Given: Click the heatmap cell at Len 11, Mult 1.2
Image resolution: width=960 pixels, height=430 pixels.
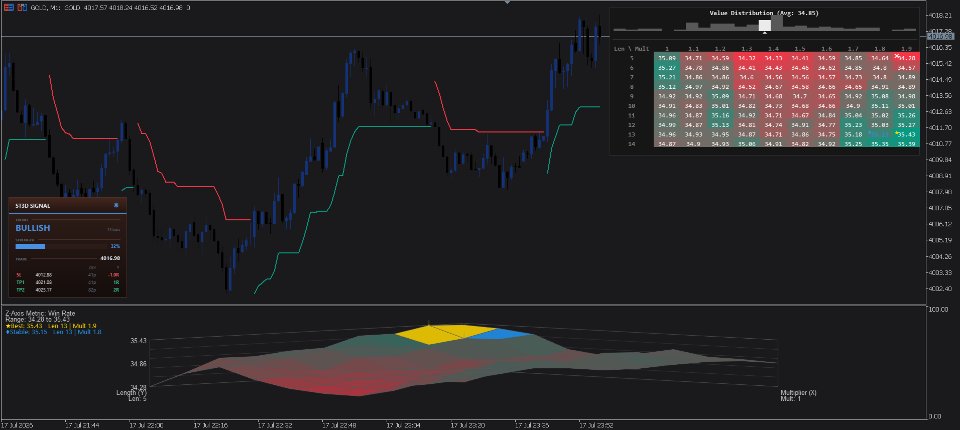Looking at the screenshot, I should tap(720, 115).
